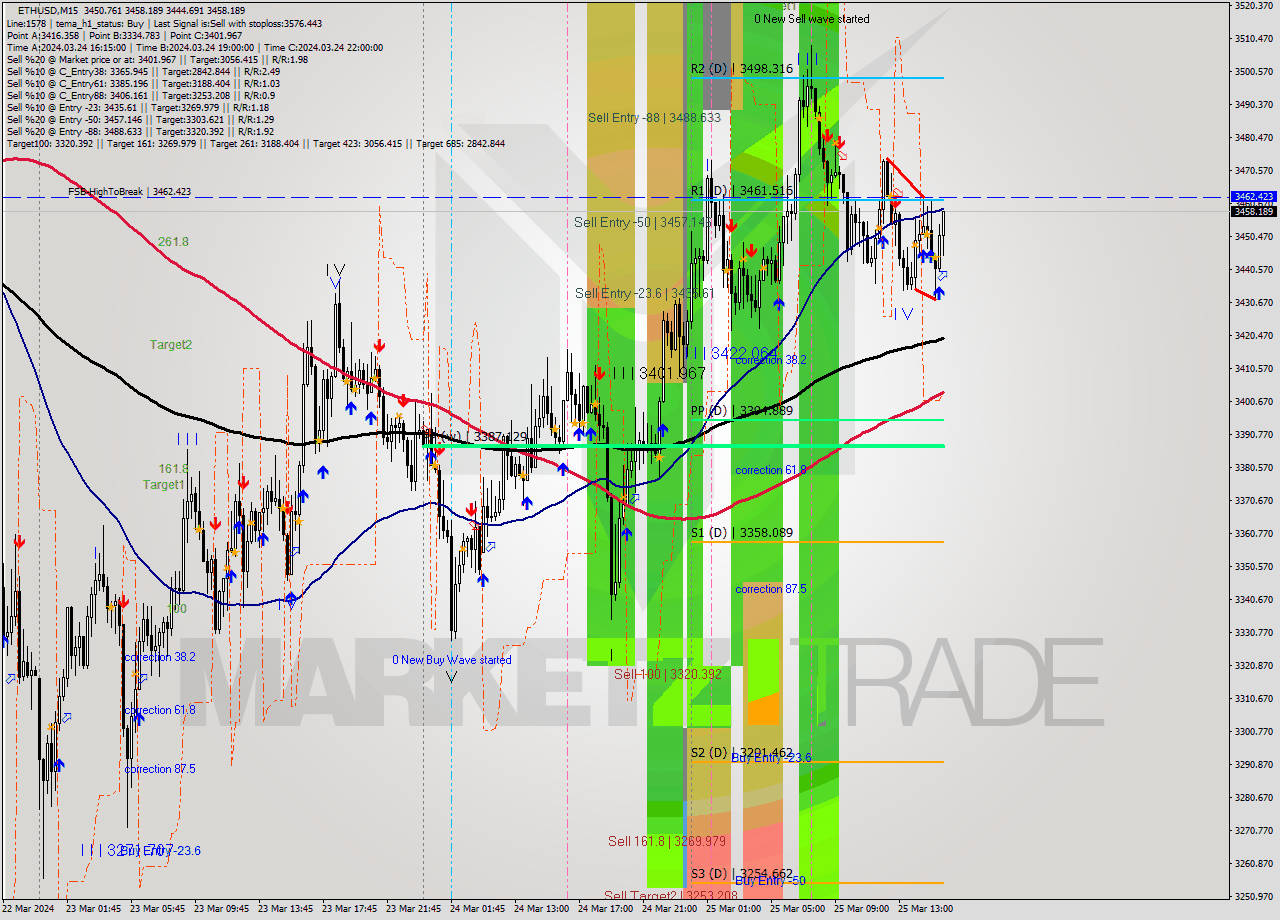Select the '0 New Sell wave started' text
Image resolution: width=1280 pixels, height=920 pixels.
coord(812,19)
